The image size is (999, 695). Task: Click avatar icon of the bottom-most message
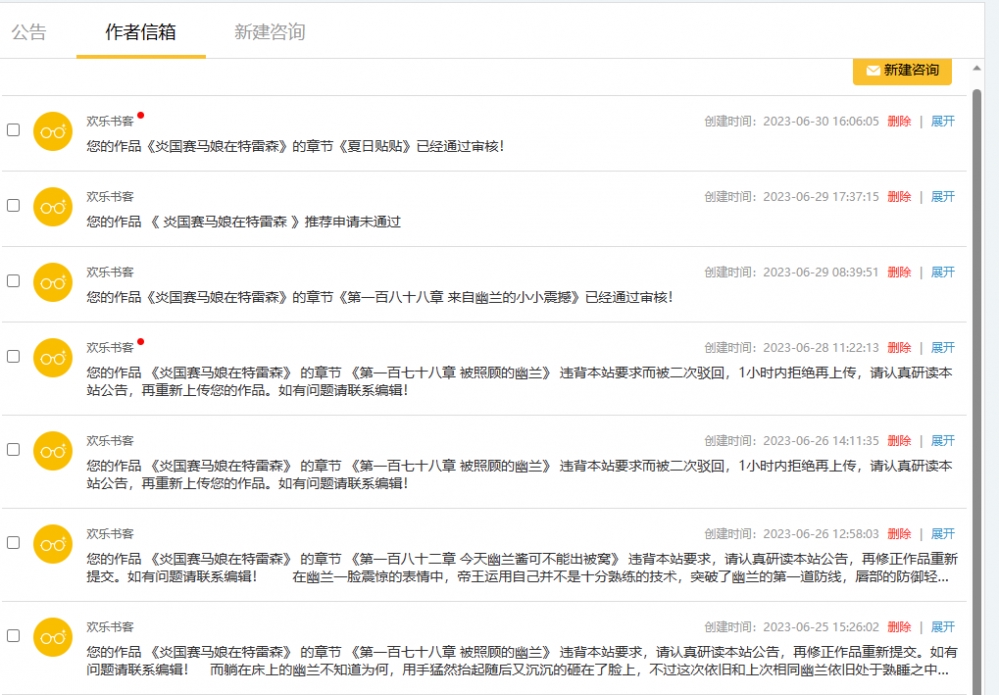52,636
